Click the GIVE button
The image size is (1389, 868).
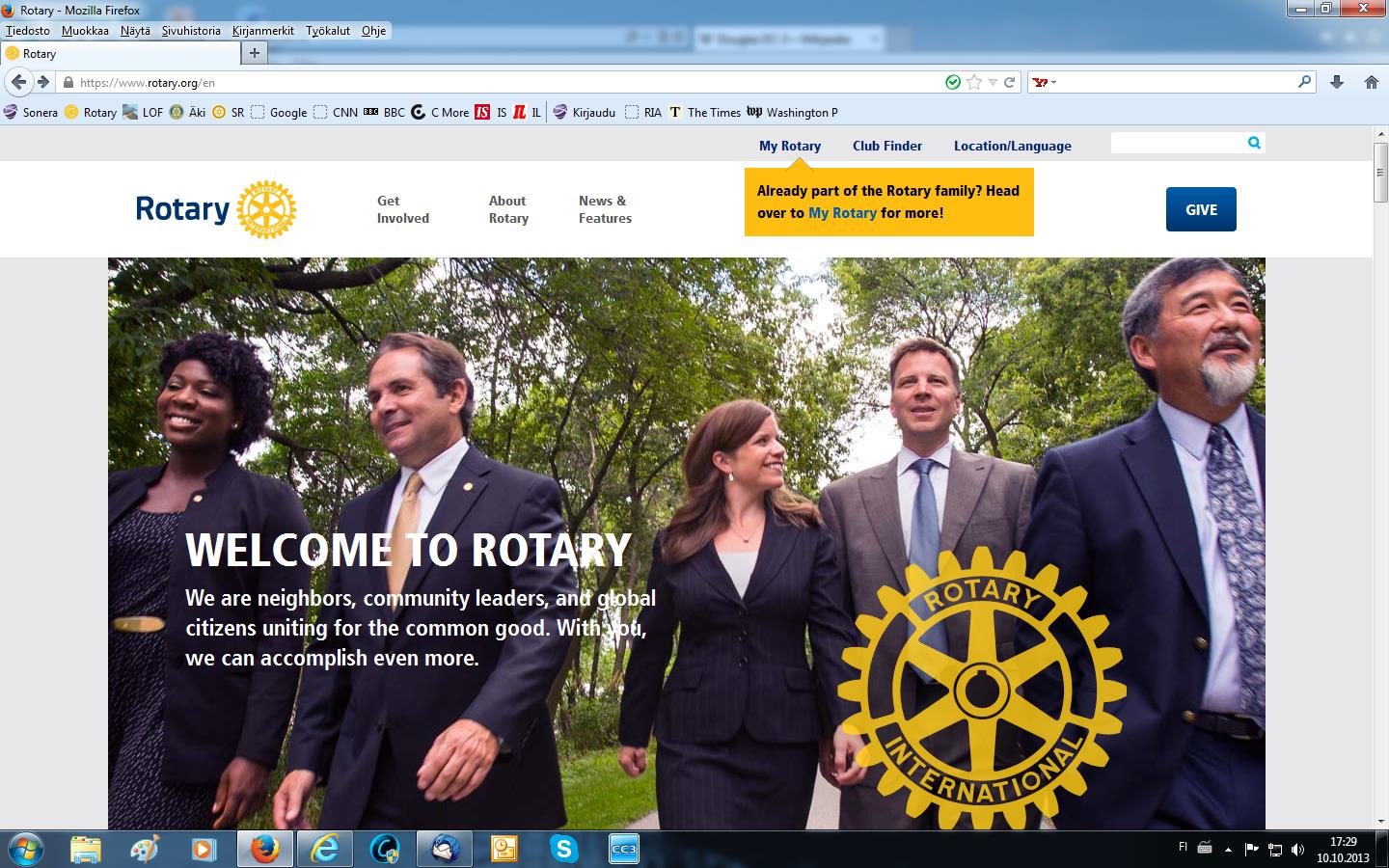click(1201, 209)
